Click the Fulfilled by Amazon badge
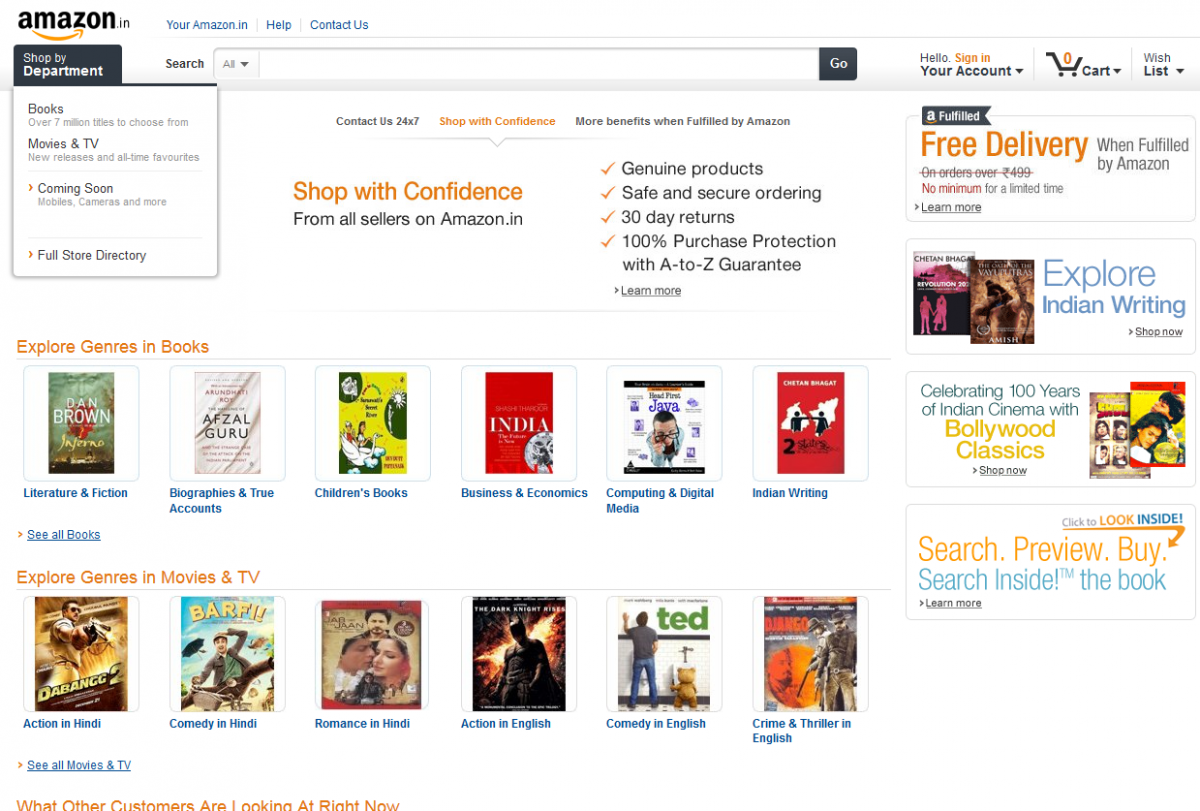 957,116
